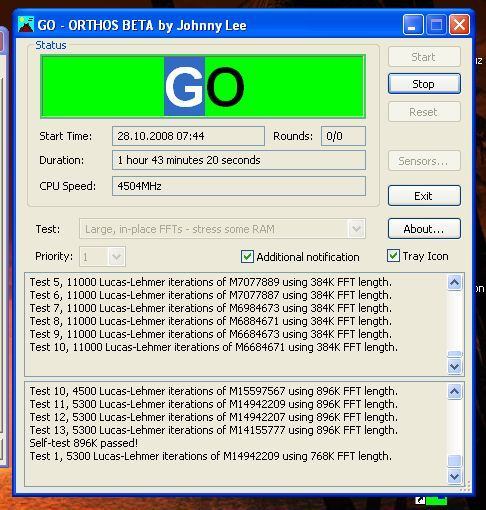Click the Start Time field
The height and width of the screenshot is (510, 486).
point(188,136)
